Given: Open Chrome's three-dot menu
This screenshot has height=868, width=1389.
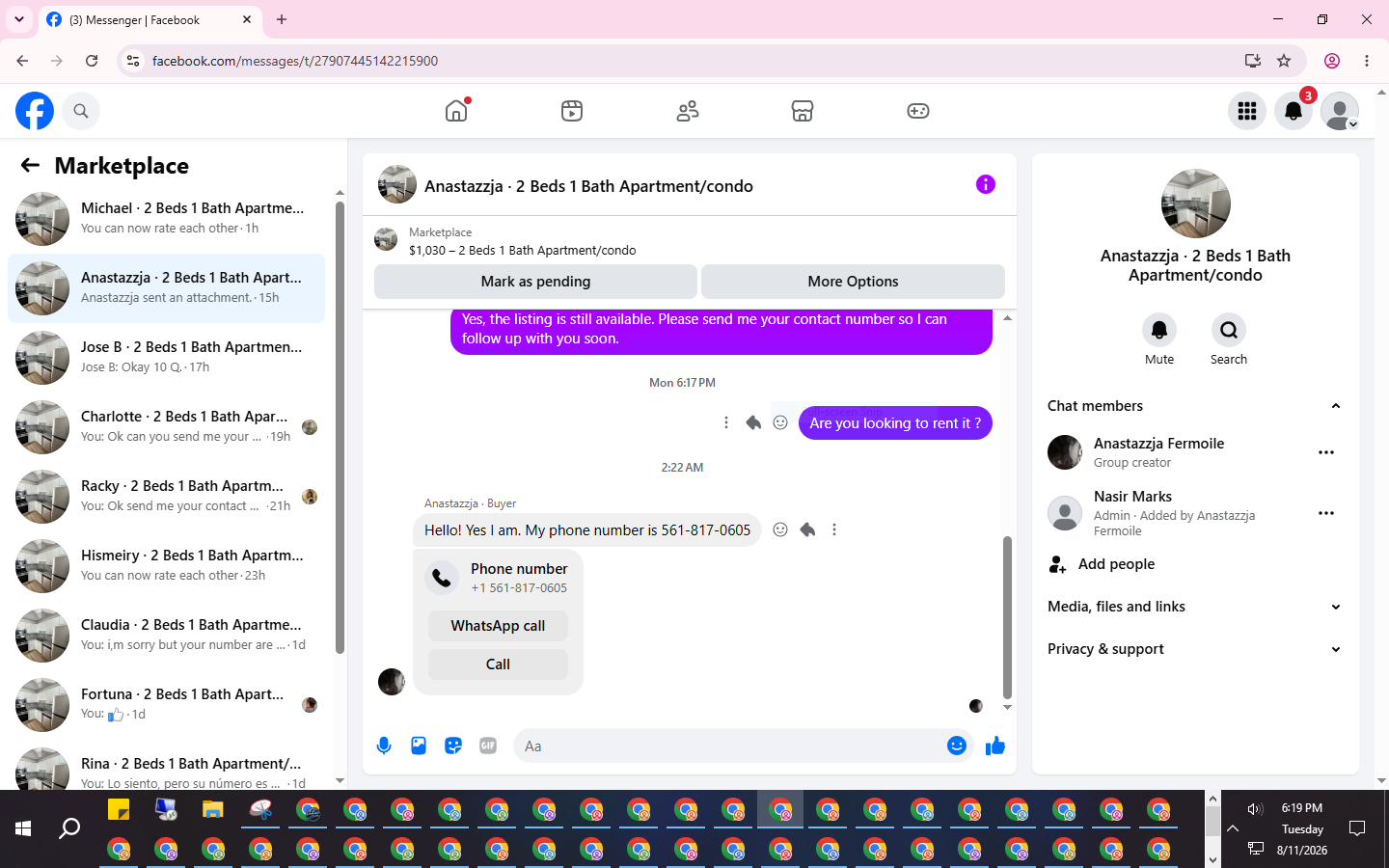Looking at the screenshot, I should pos(1367,61).
